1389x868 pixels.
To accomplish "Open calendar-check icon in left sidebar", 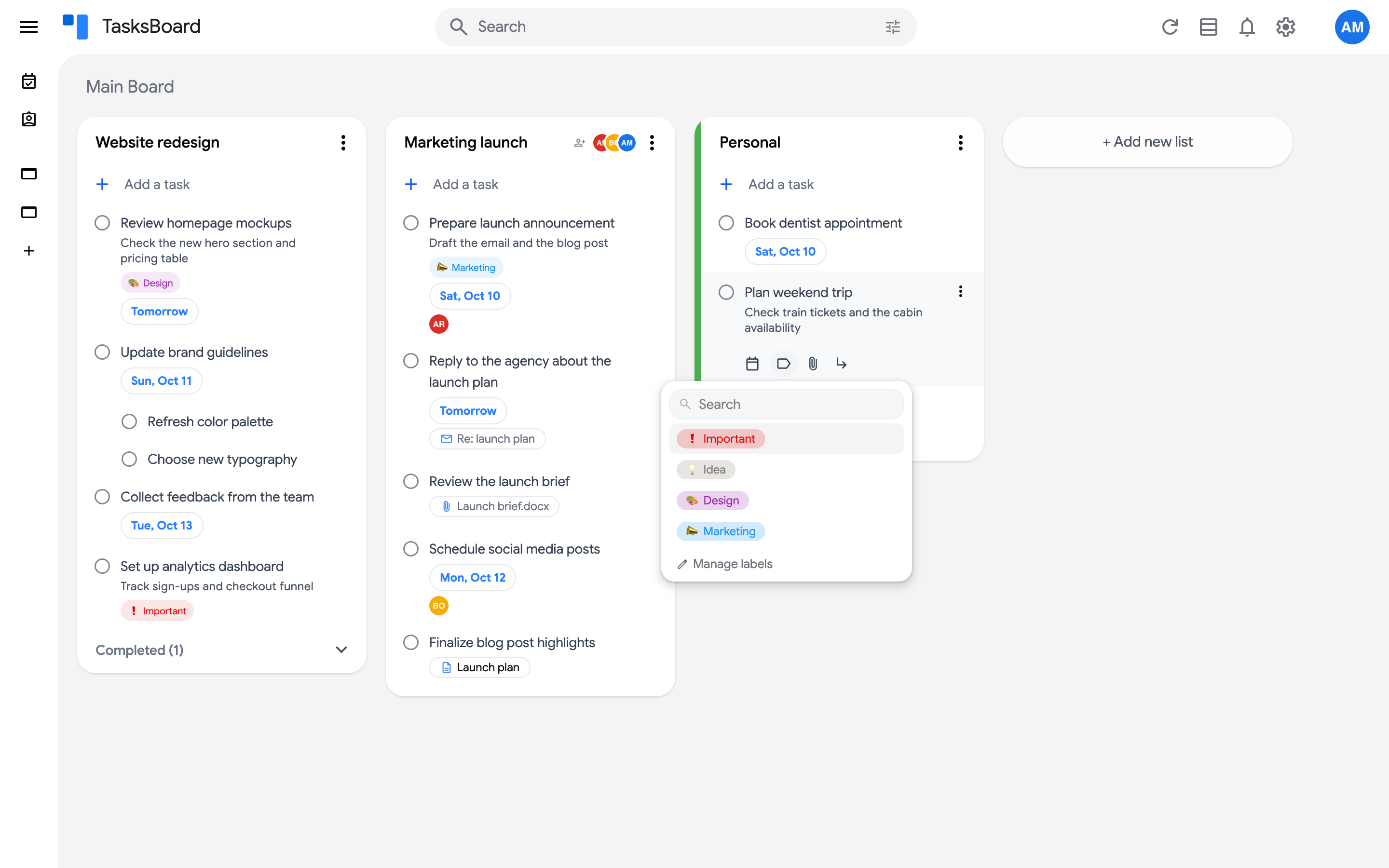I will coord(29,81).
